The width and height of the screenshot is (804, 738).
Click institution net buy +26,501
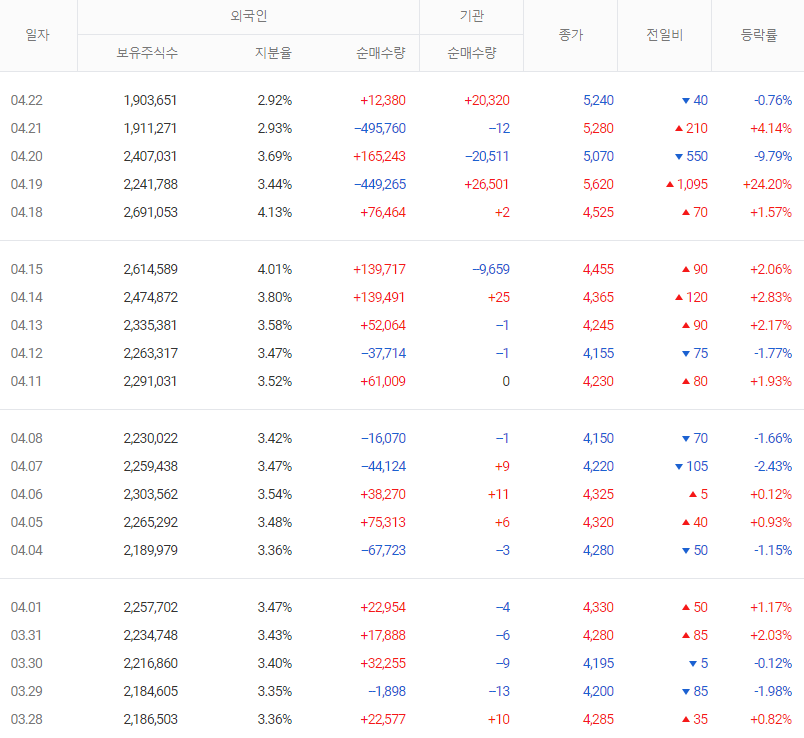tap(487, 184)
